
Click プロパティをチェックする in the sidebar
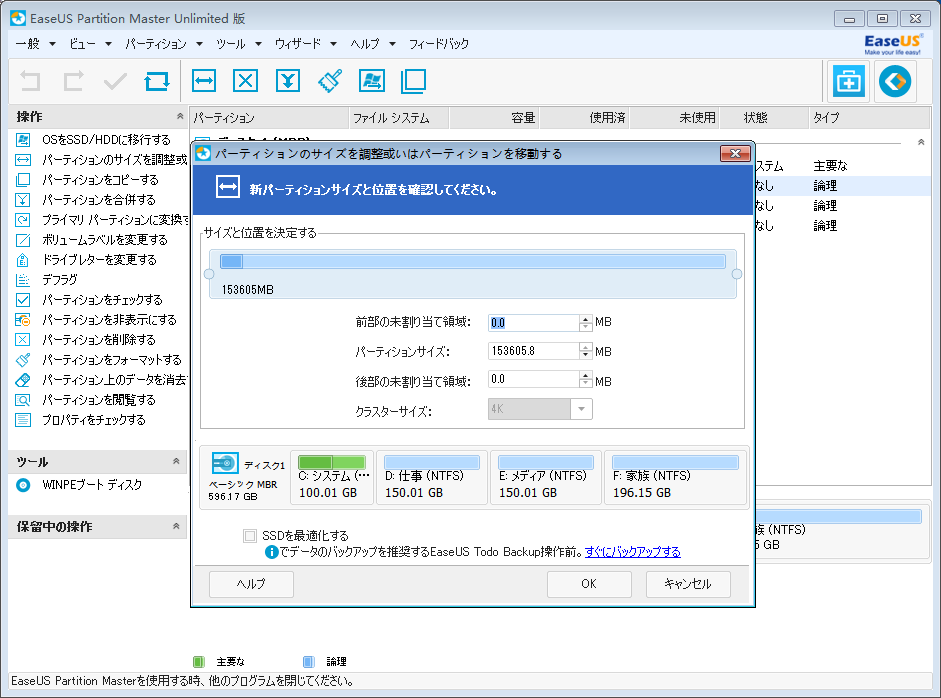click(94, 420)
